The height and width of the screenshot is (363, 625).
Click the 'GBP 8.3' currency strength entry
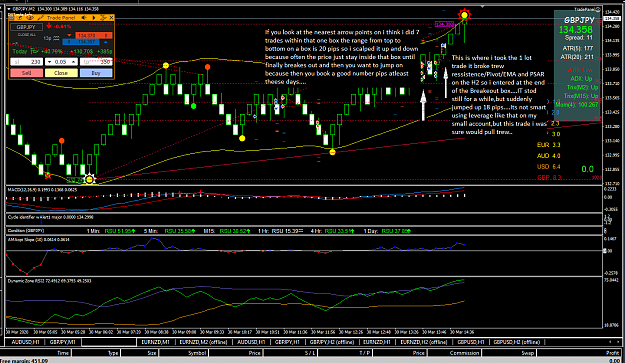(x=548, y=177)
